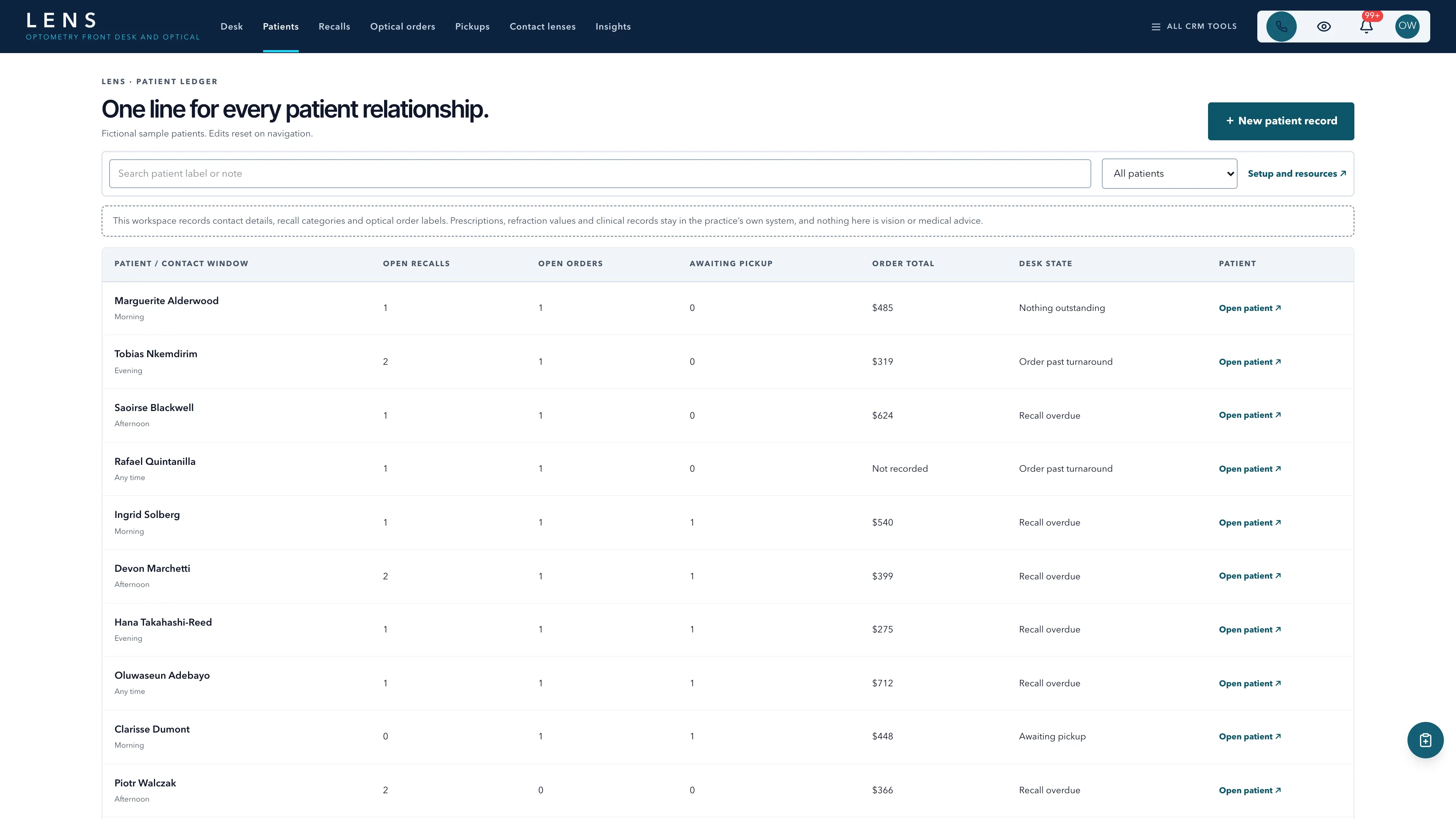Click the Awaiting pickup desk state

click(1052, 736)
